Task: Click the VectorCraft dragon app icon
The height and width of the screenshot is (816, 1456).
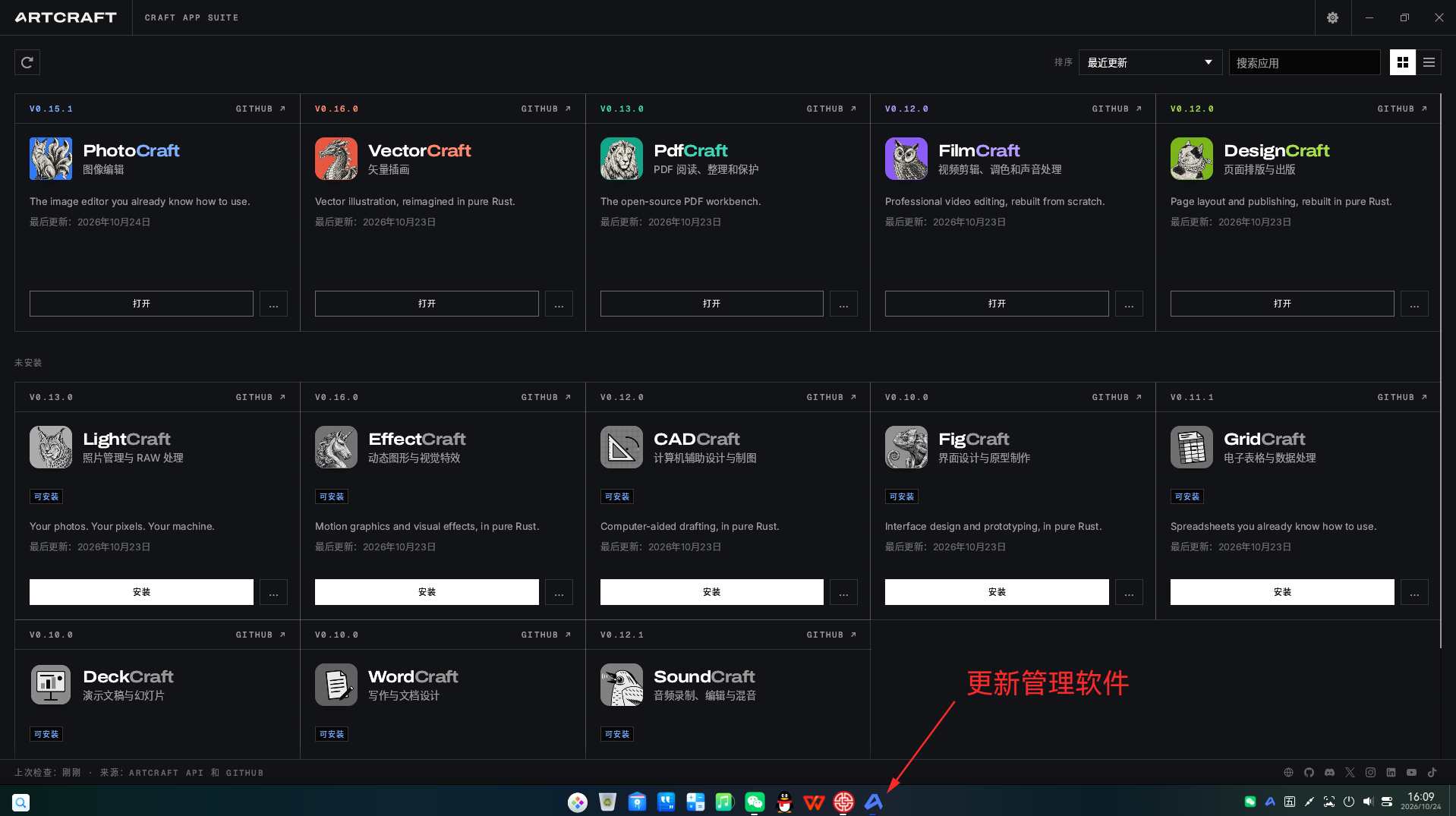Action: (336, 159)
